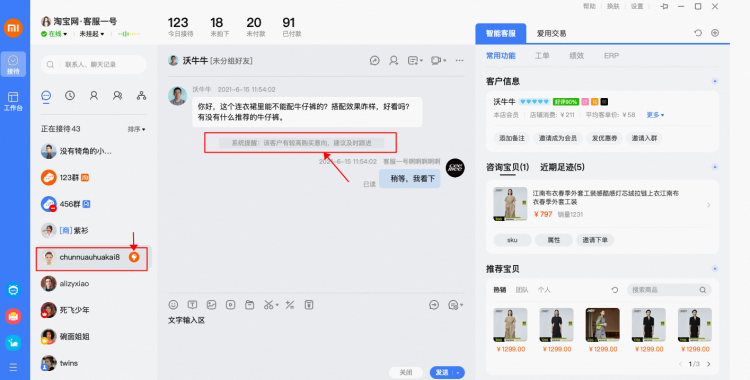Click the 发优惠券 button
Screen dimensions: 750x380
tap(603, 138)
